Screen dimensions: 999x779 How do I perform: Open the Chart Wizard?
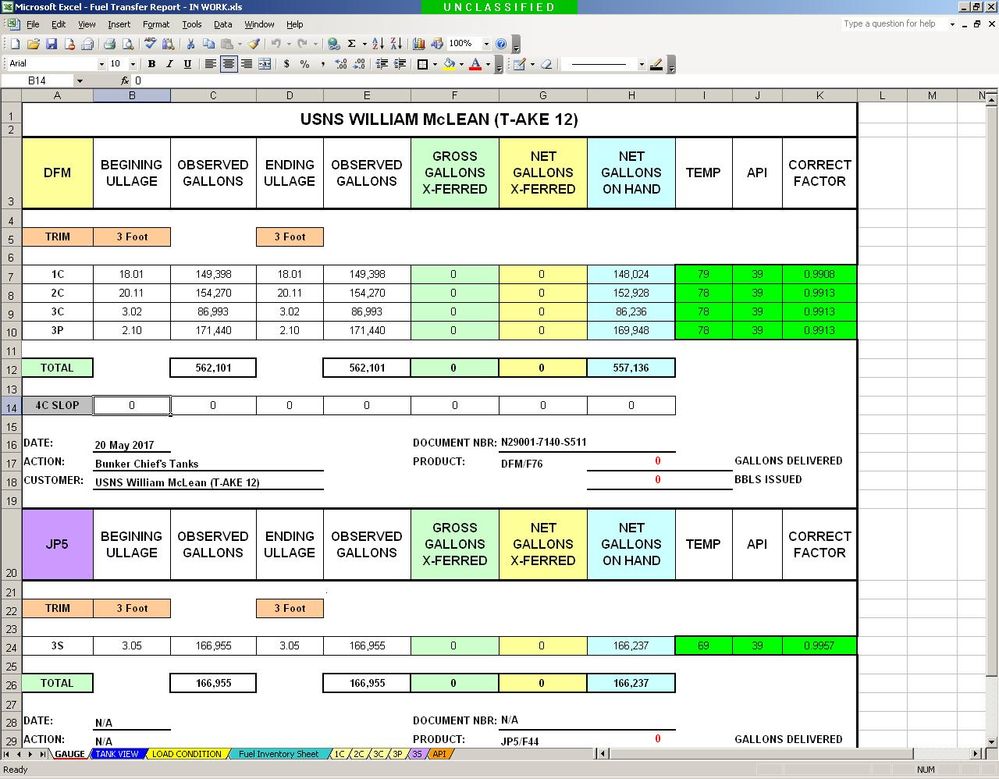point(419,44)
